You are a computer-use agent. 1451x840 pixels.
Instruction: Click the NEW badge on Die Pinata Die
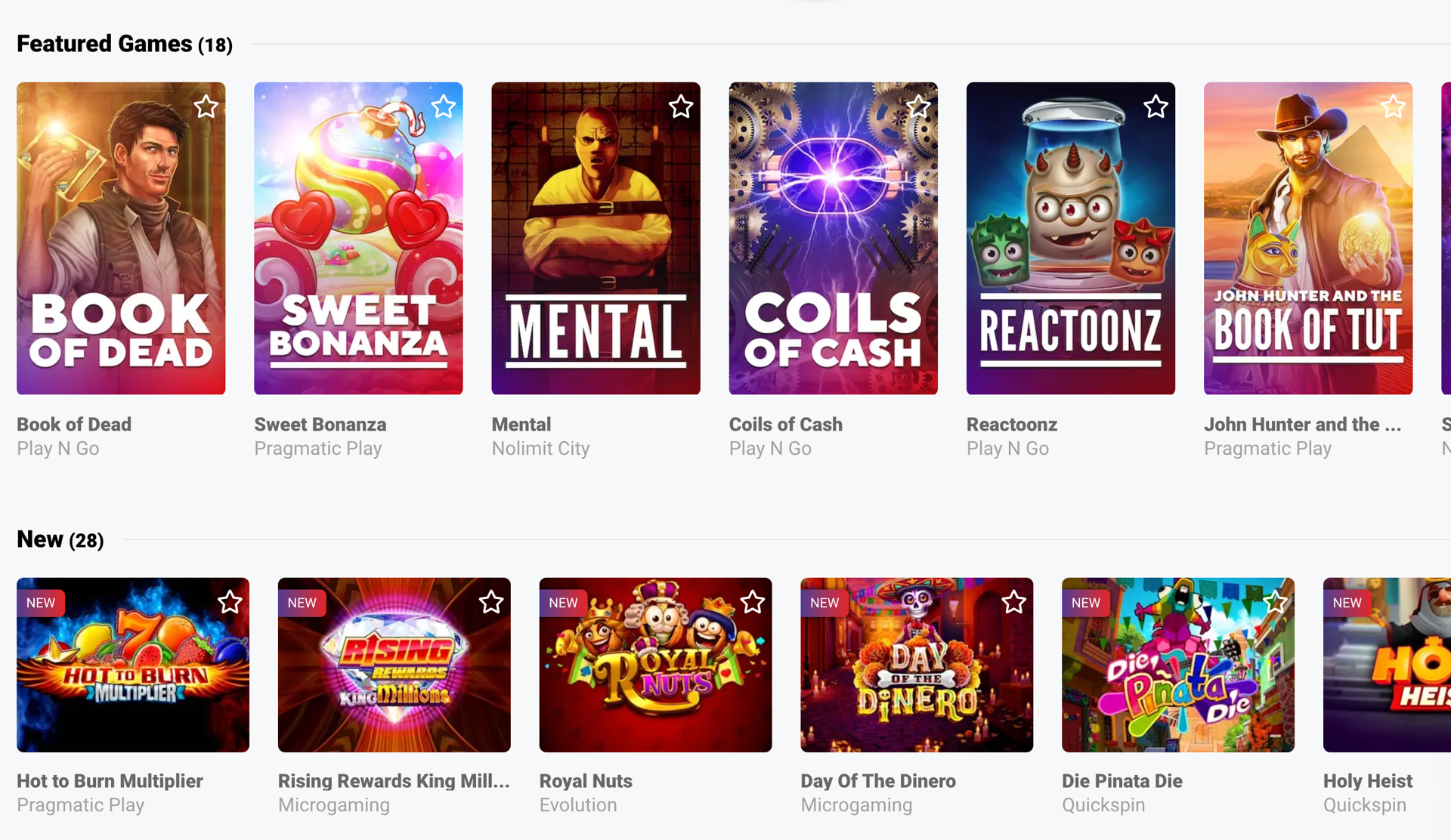click(1086, 602)
